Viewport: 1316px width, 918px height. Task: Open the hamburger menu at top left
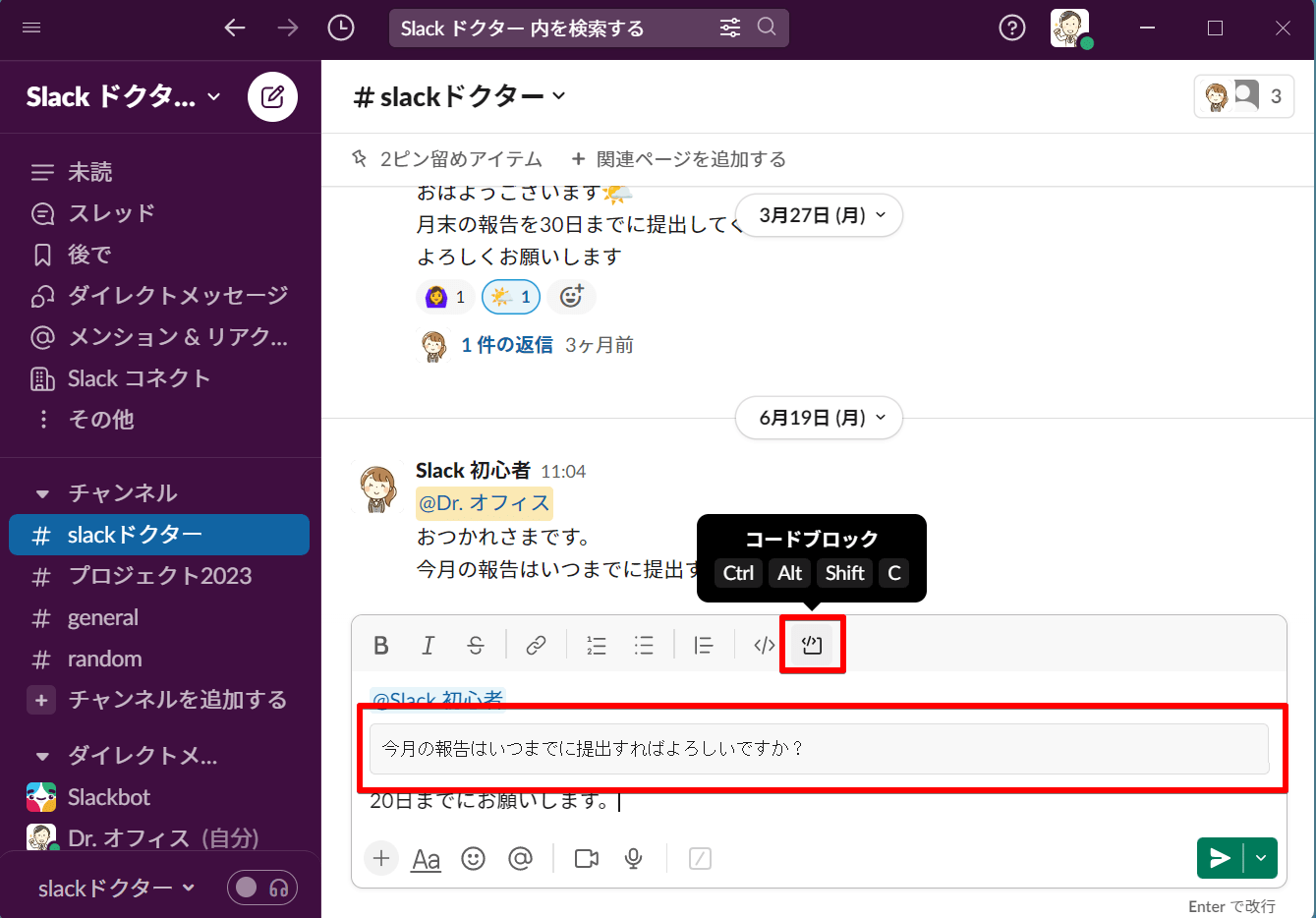coord(32,28)
